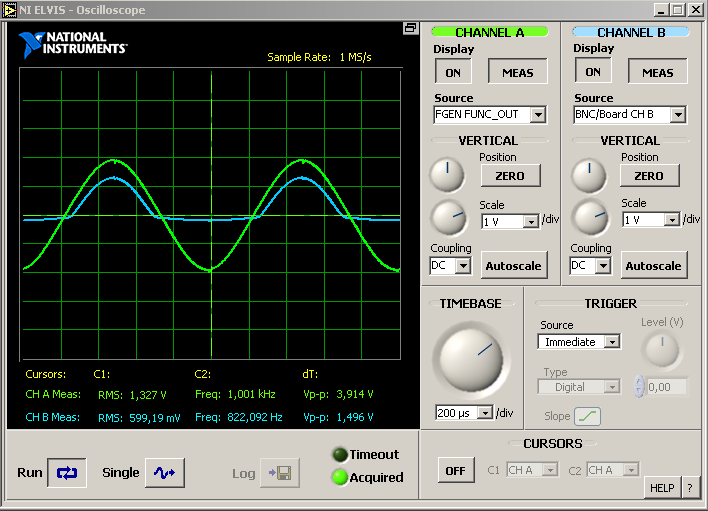
Task: Click the dark Timeout indicator LED
Action: tap(340, 454)
